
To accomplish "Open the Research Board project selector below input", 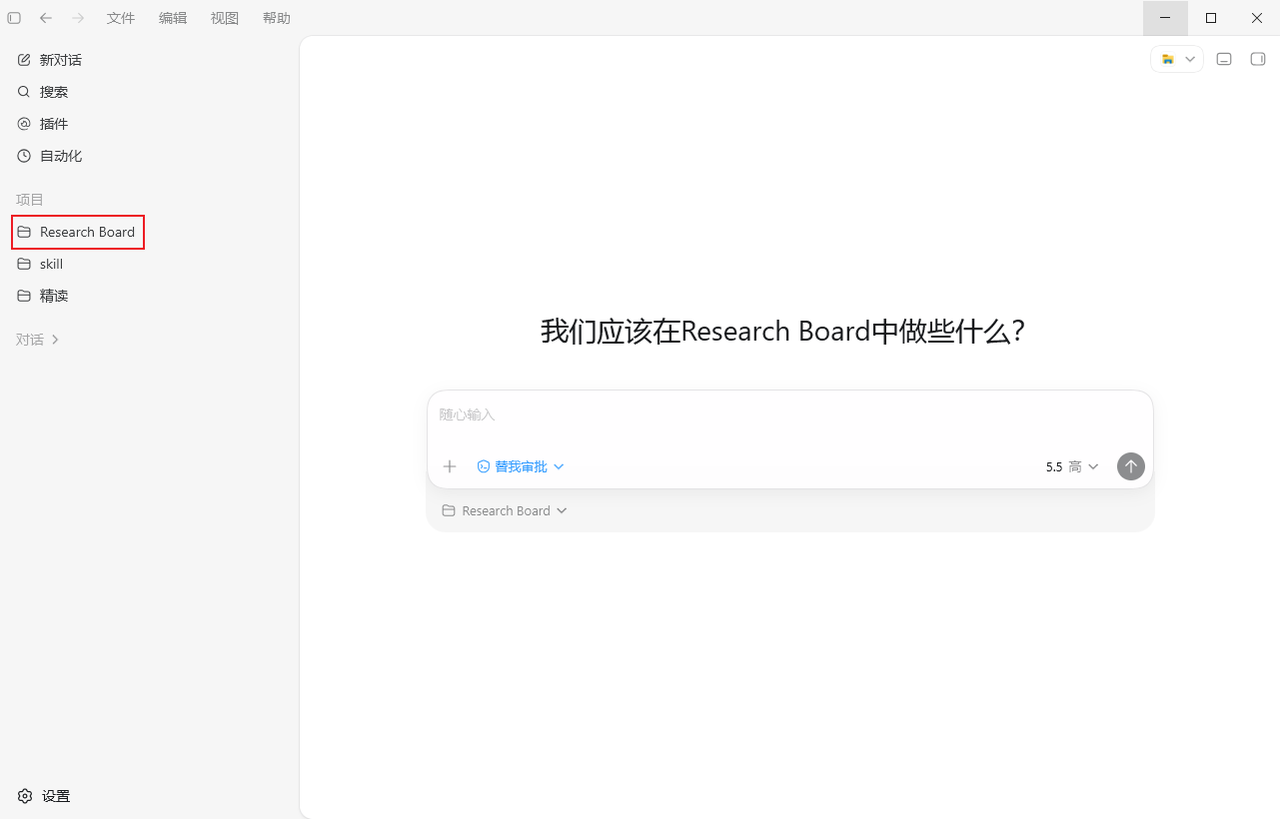I will (x=505, y=511).
